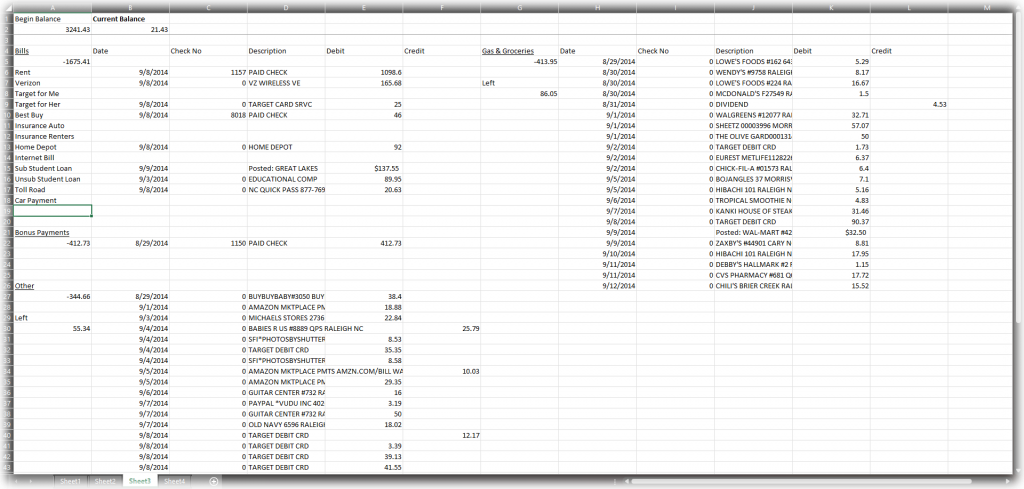Click the Car Payment cell
Image resolution: width=1024 pixels, height=489 pixels.
point(52,200)
